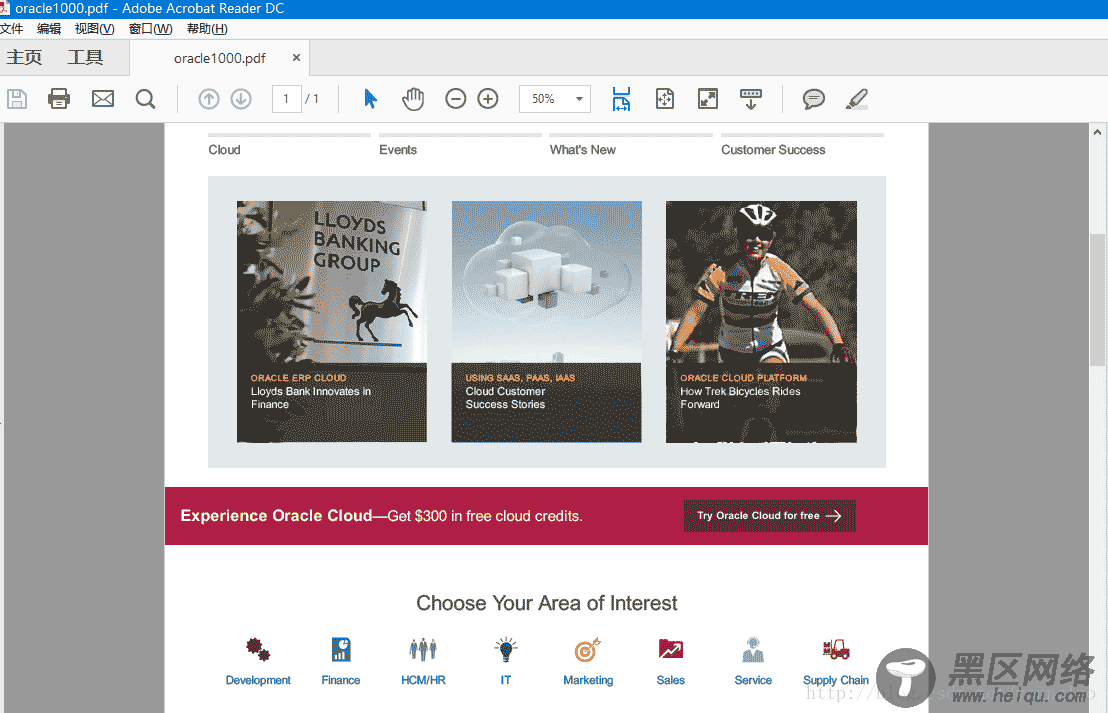Activate the Selection arrow tool
The height and width of the screenshot is (713, 1108).
[370, 99]
